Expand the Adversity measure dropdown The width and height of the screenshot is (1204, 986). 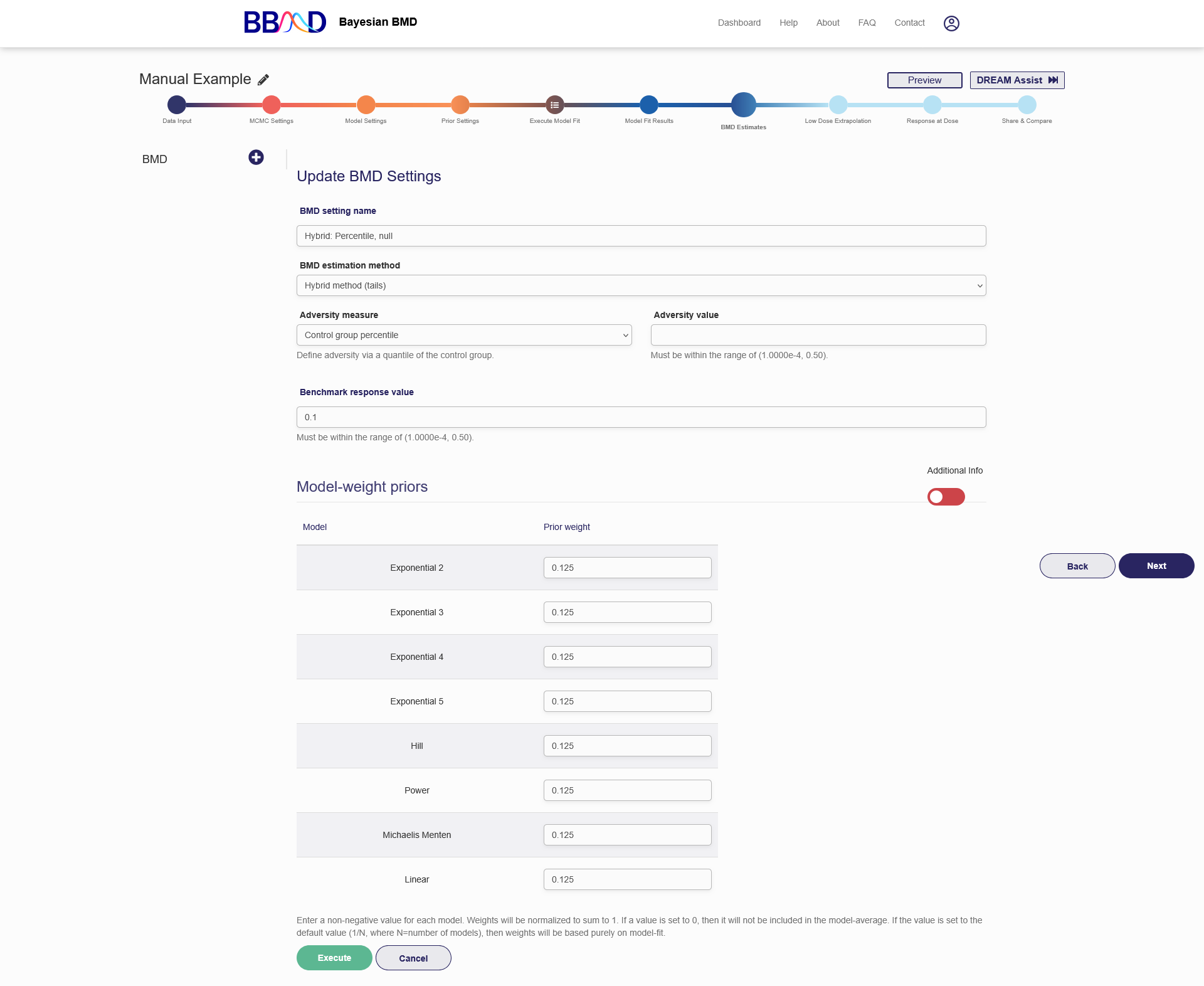click(x=464, y=335)
